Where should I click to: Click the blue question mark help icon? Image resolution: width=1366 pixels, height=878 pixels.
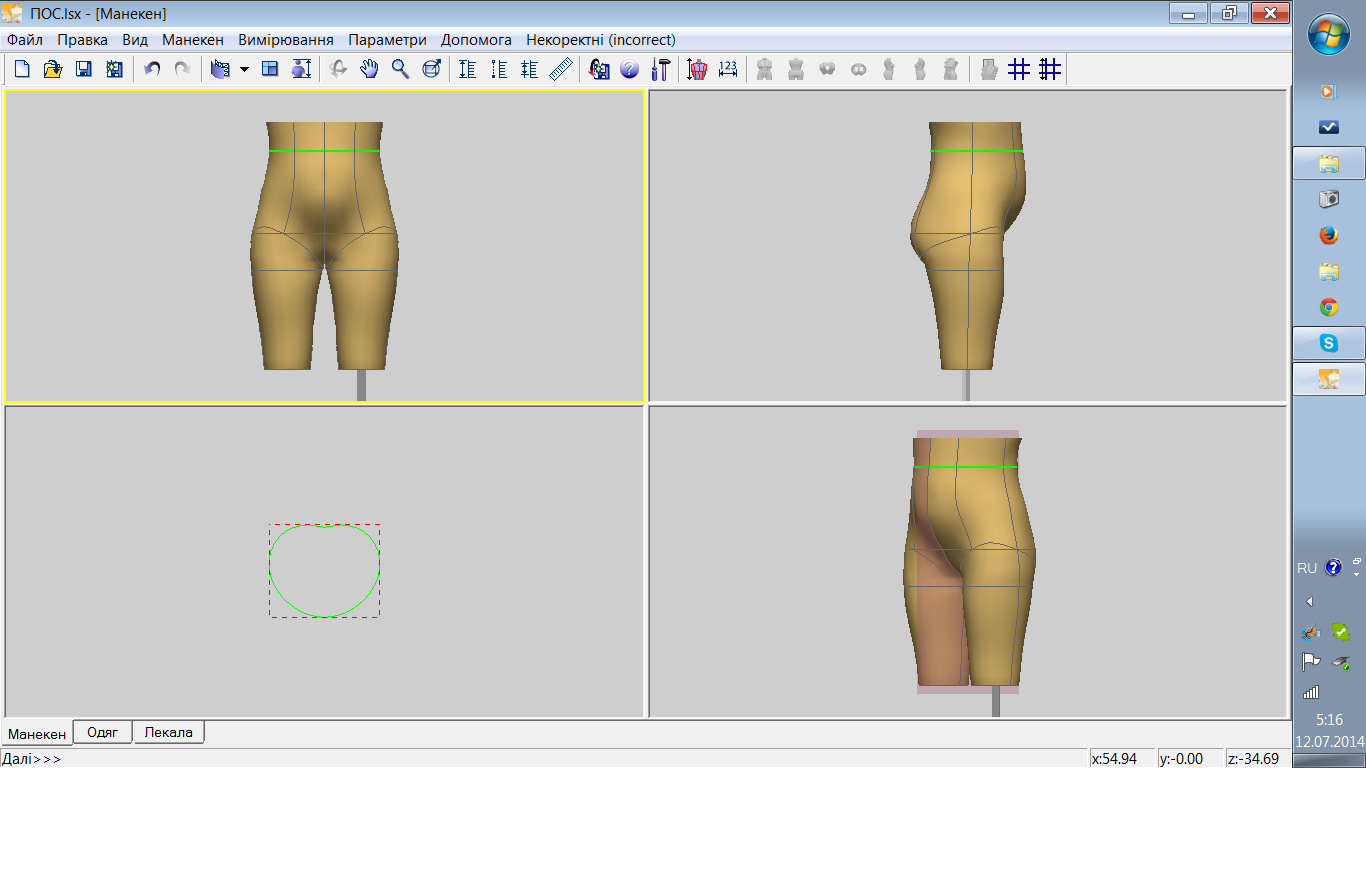click(x=630, y=69)
